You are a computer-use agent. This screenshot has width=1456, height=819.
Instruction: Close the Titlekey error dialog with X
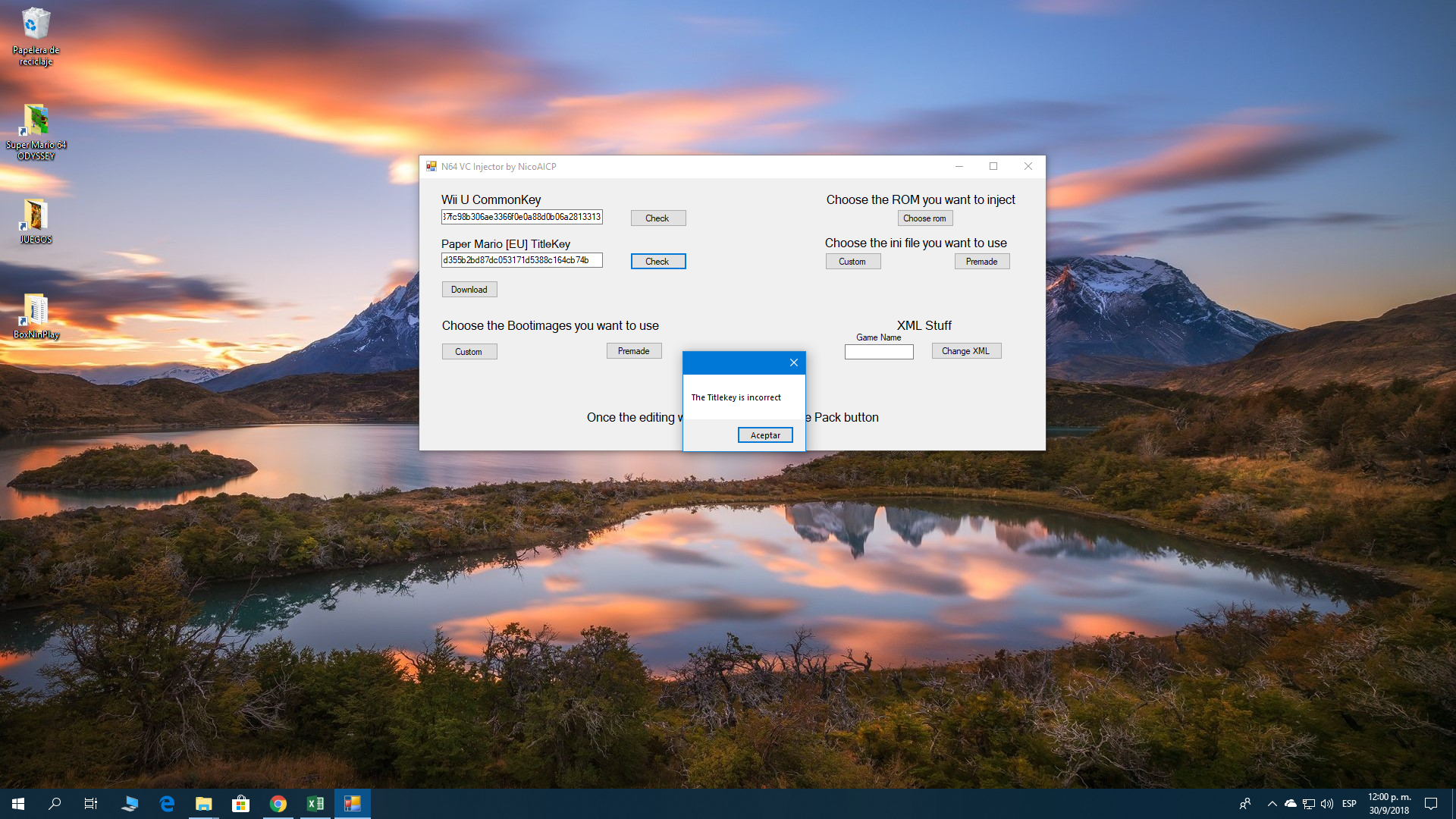point(794,362)
